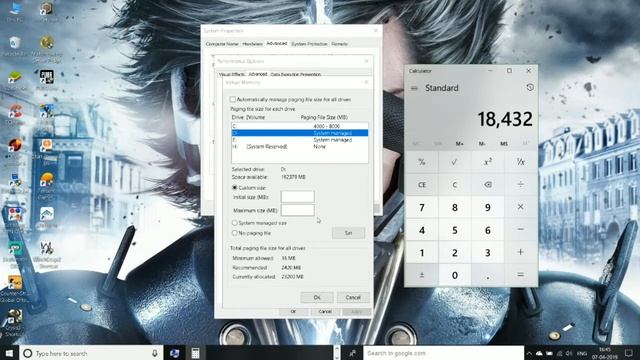The image size is (640, 360).
Task: Select the Recycle Bin desktop icon
Action: tap(15, 46)
